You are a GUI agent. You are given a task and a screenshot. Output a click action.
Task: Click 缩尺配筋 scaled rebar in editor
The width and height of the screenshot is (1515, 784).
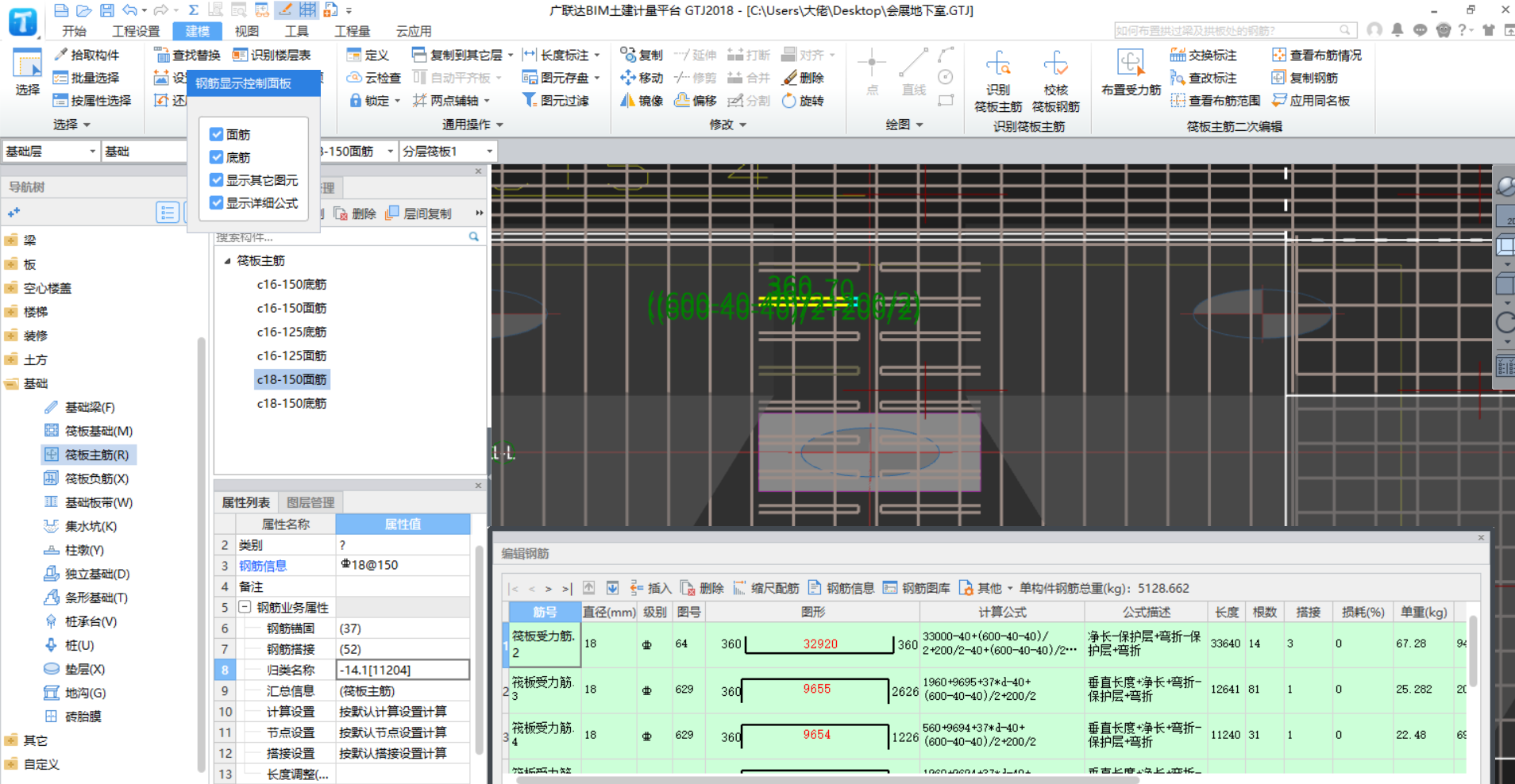(765, 588)
